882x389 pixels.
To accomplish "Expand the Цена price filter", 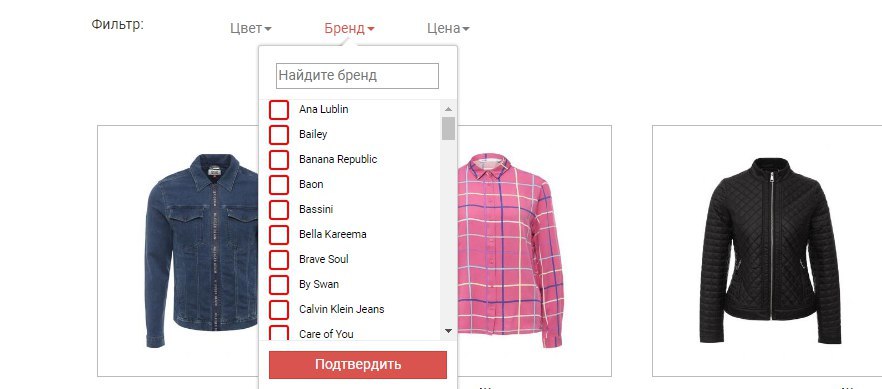I will click(x=448, y=28).
